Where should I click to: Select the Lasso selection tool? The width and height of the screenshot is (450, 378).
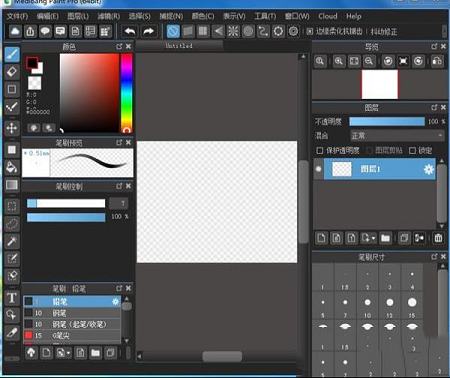tap(12, 224)
